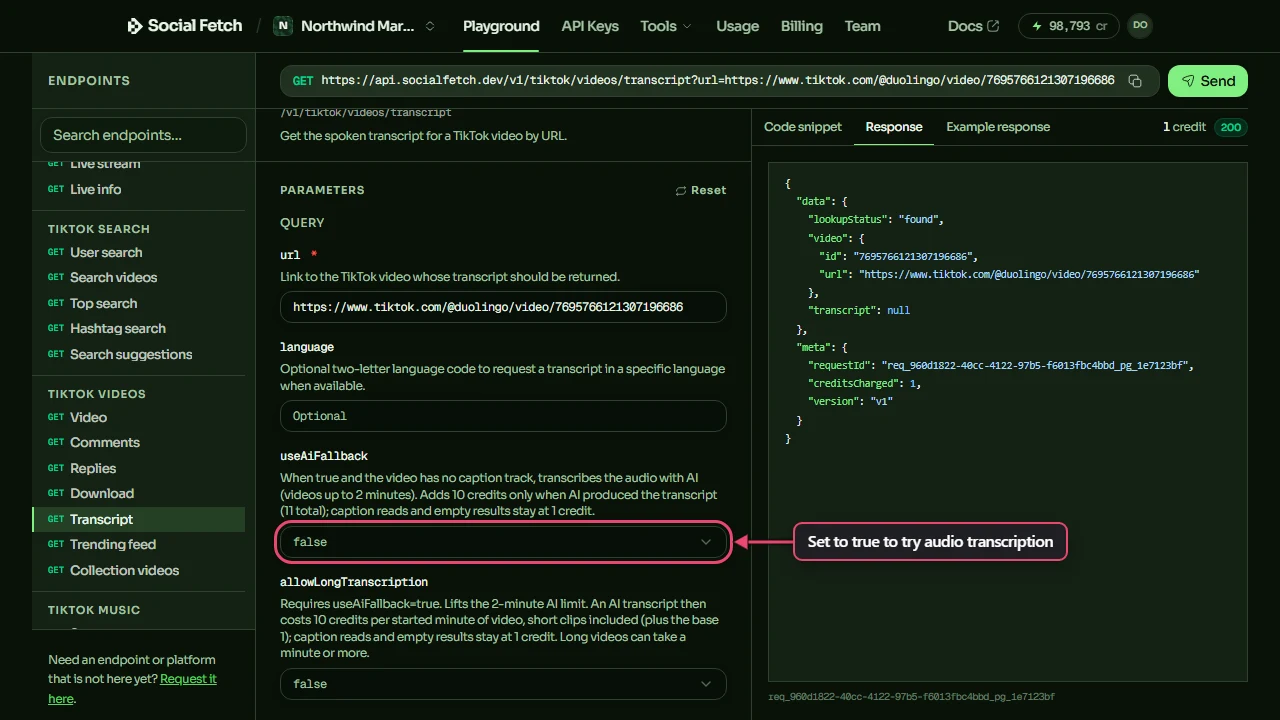Click the Social Fetch logo

point(185,26)
